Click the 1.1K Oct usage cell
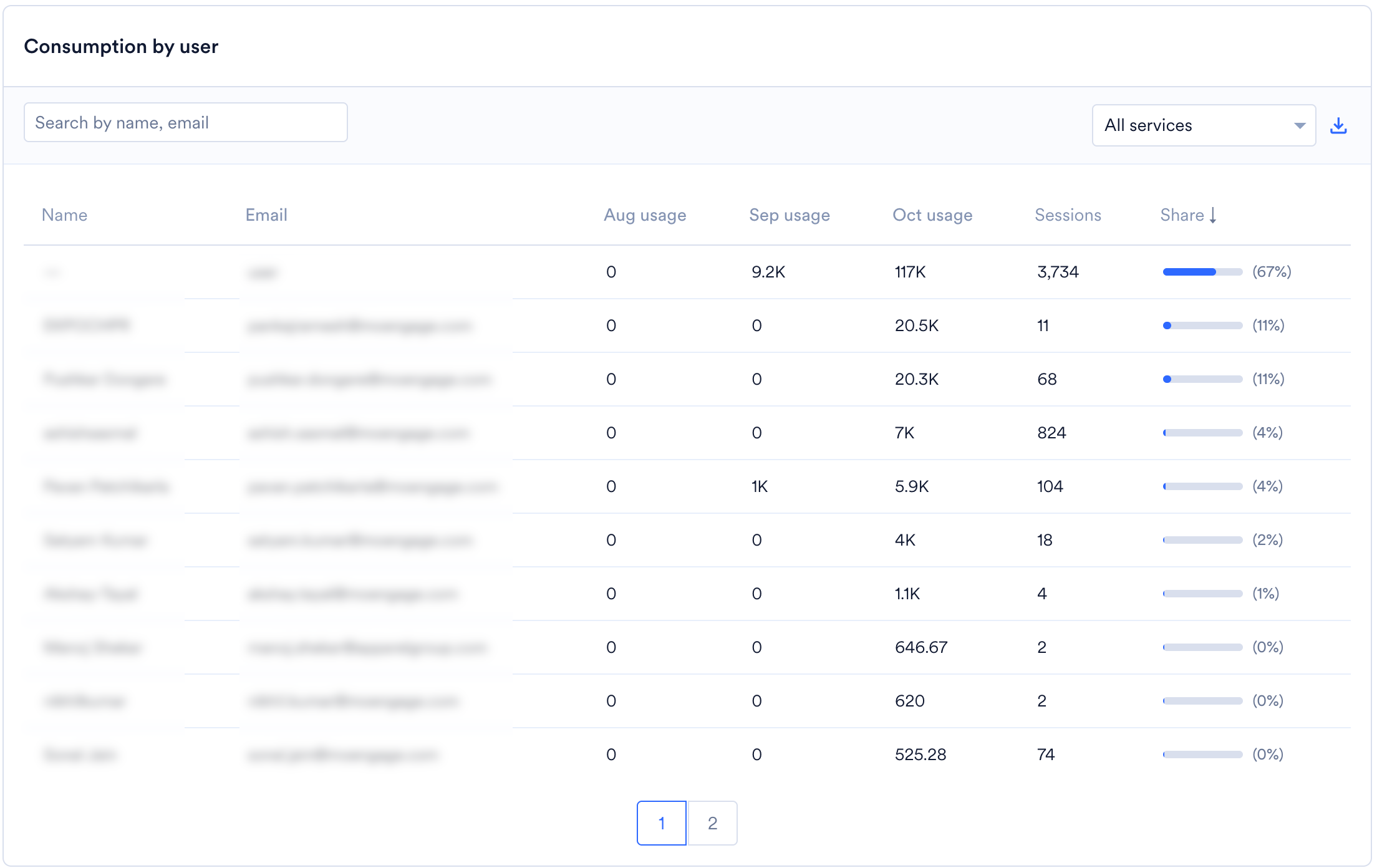Image resolution: width=1377 pixels, height=868 pixels. (907, 594)
